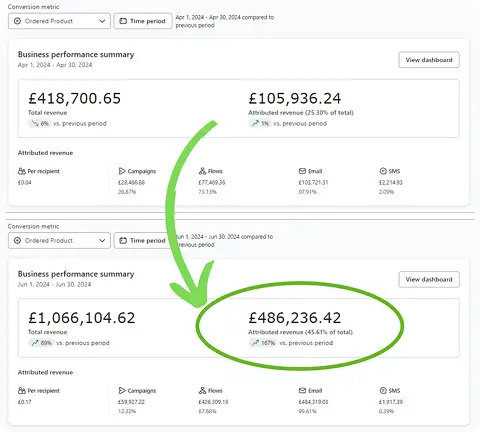Click the April SMS chat icon
The height and width of the screenshot is (432, 480).
(383, 171)
